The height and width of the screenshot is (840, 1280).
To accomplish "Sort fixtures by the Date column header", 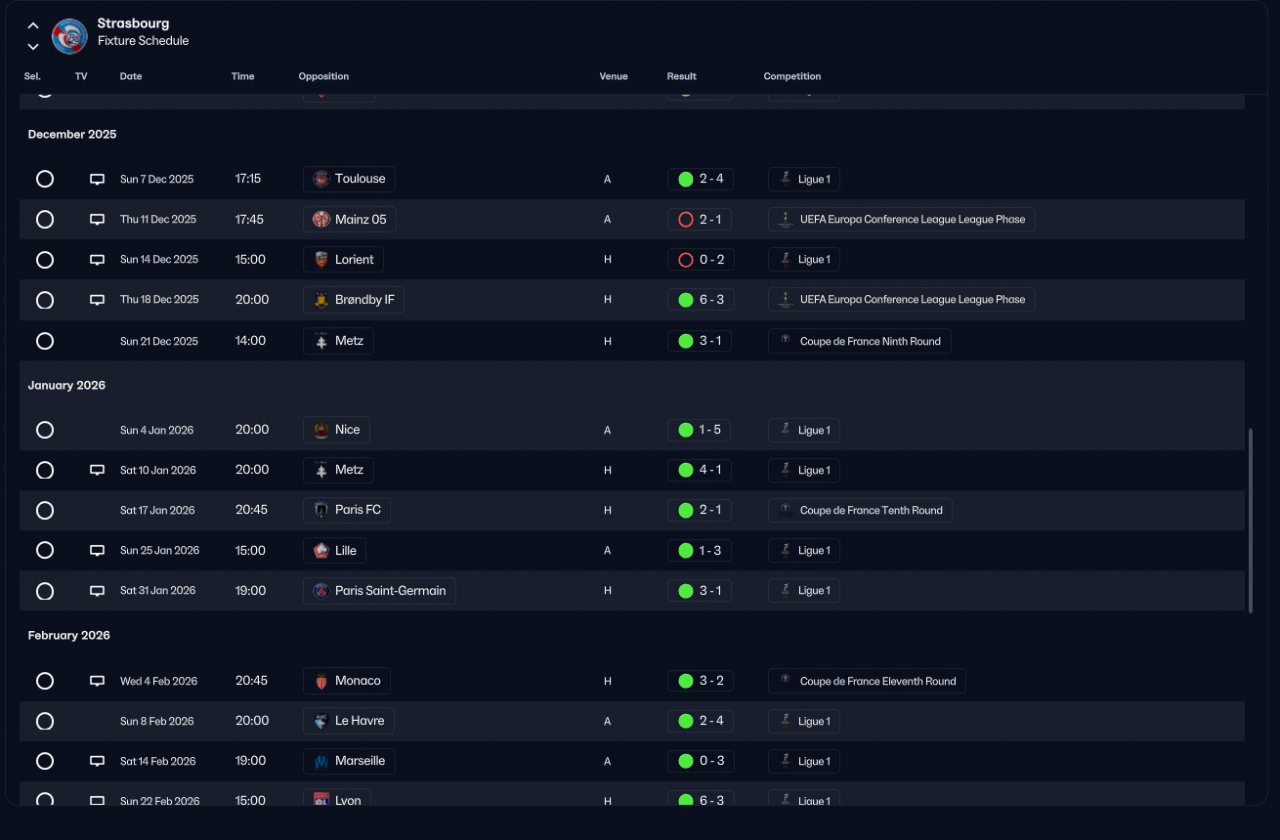I will click(x=131, y=77).
